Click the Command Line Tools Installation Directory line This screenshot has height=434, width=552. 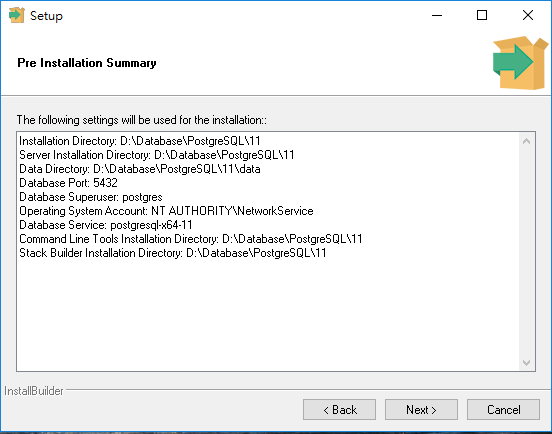pyautogui.click(x=191, y=239)
